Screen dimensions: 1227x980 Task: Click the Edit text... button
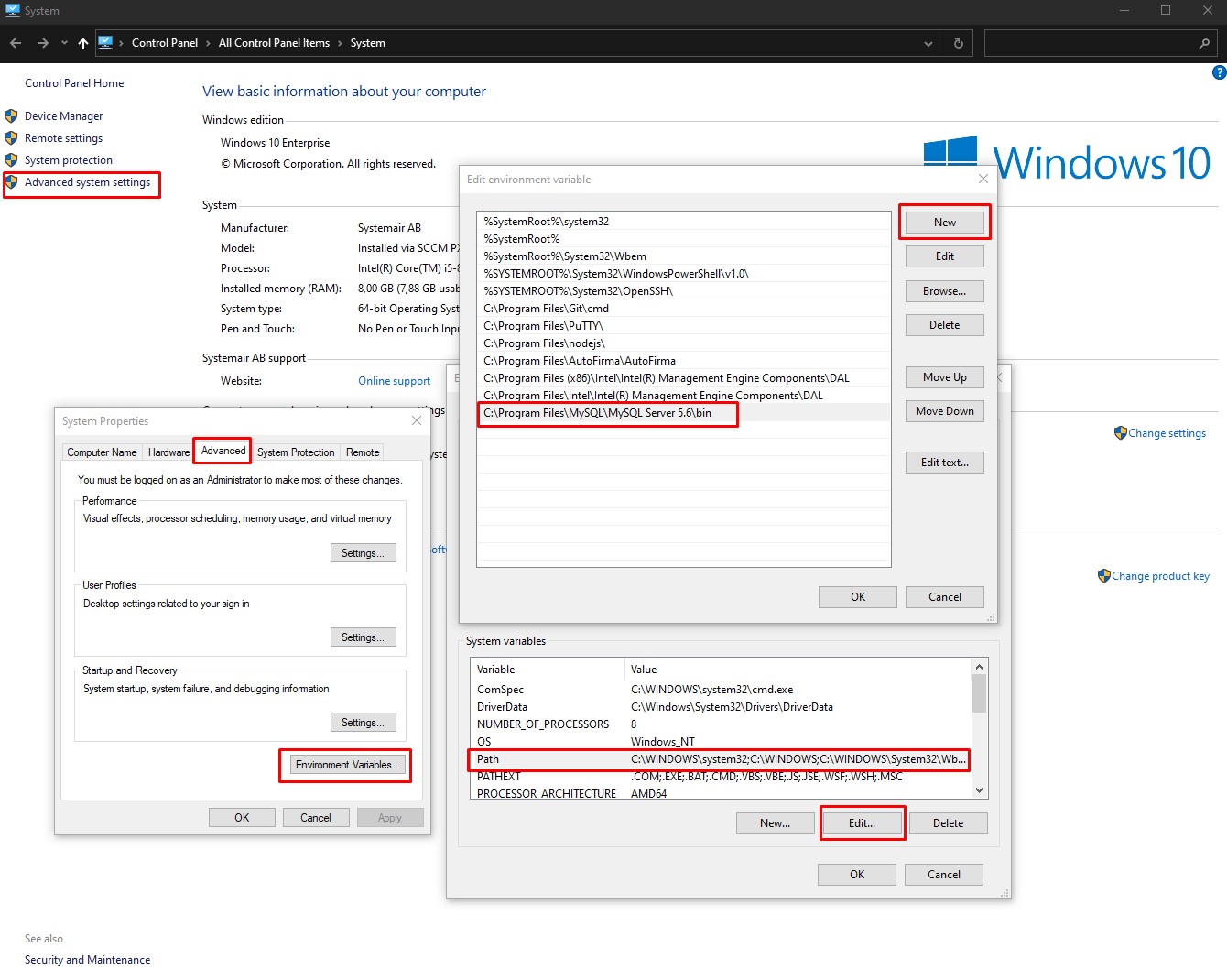tap(945, 463)
